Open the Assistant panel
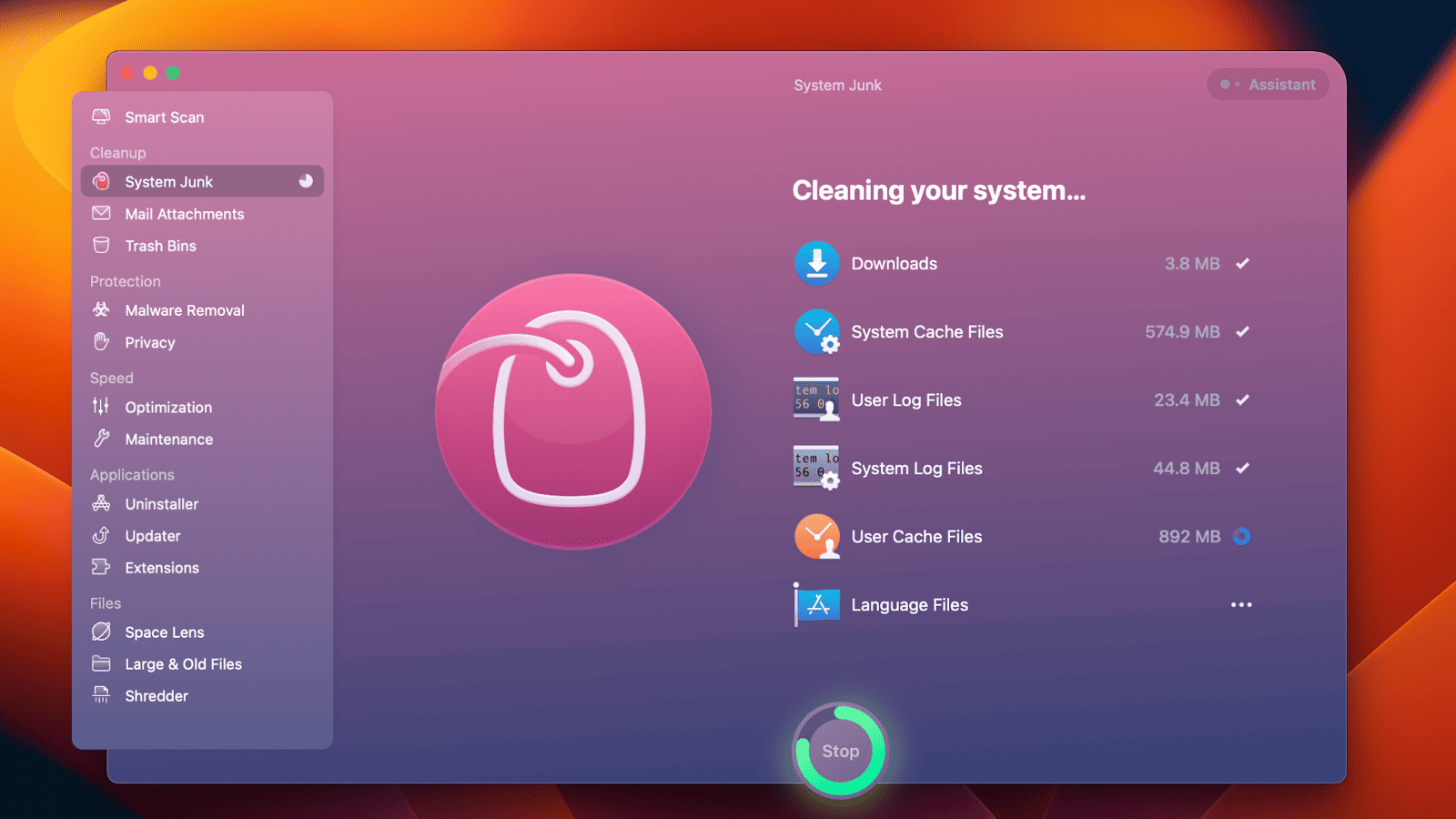Image resolution: width=1456 pixels, height=819 pixels. pyautogui.click(x=1268, y=84)
